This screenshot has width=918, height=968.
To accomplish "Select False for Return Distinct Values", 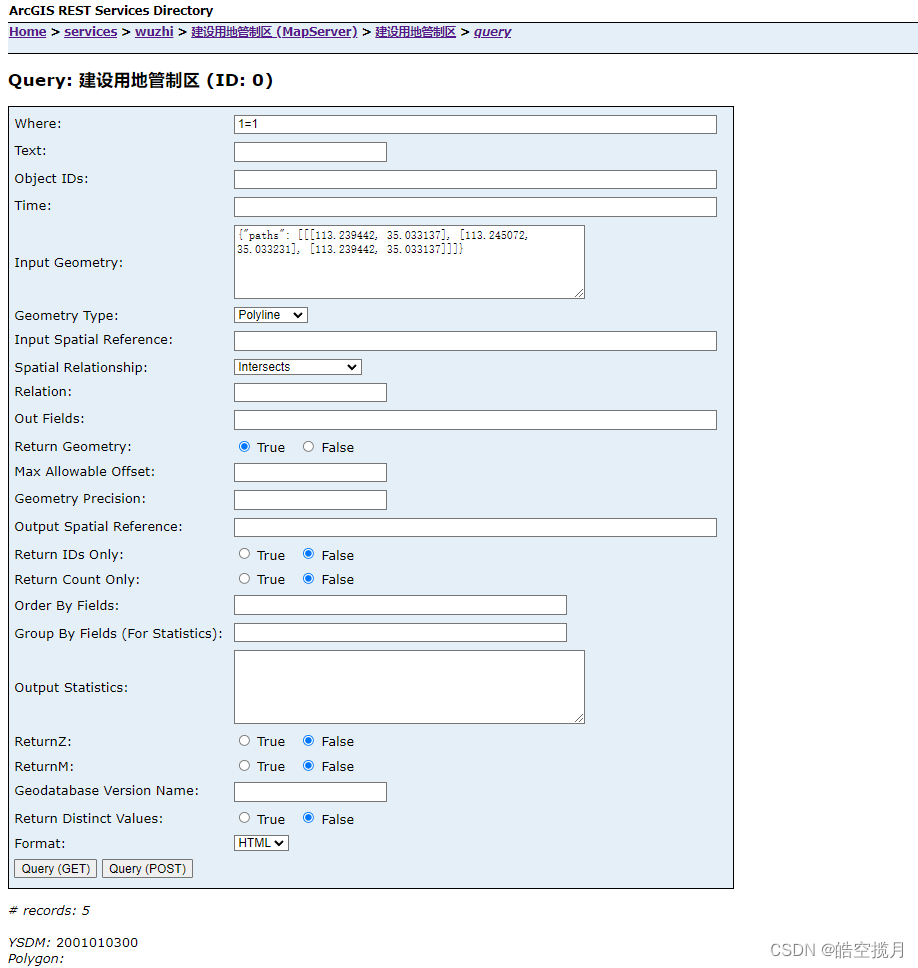I will coord(308,817).
